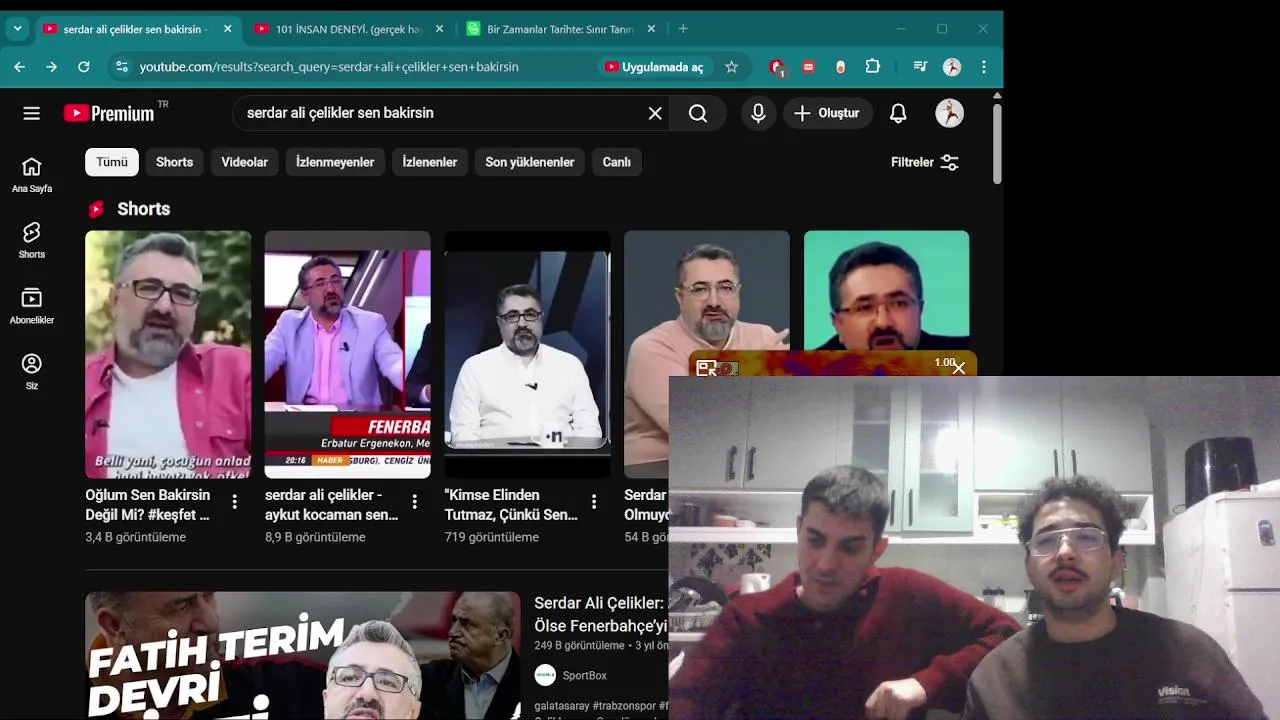Reload the page with the refresh icon
This screenshot has height=720, width=1280.
click(83, 67)
